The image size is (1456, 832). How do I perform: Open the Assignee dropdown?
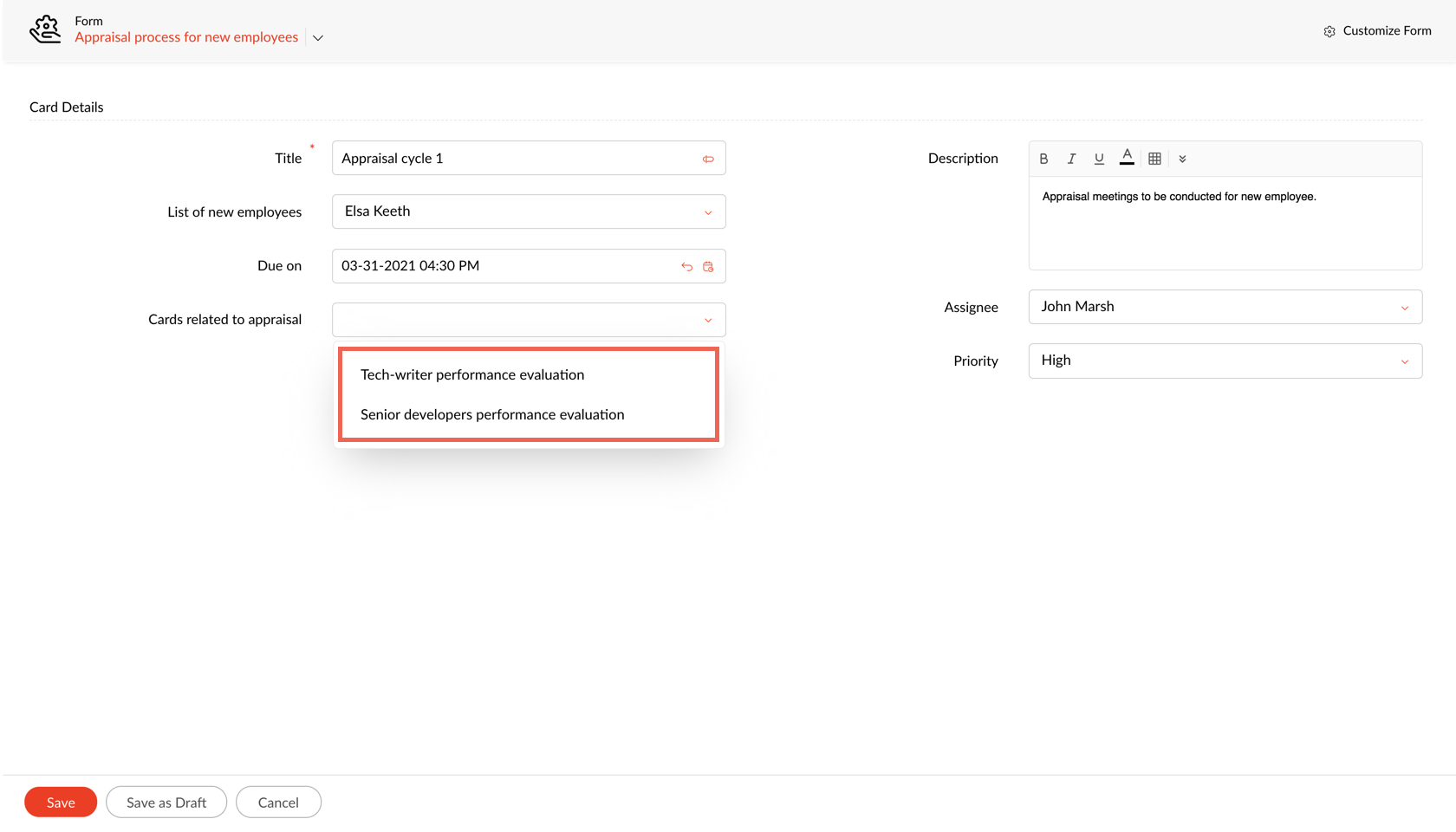(x=1224, y=308)
